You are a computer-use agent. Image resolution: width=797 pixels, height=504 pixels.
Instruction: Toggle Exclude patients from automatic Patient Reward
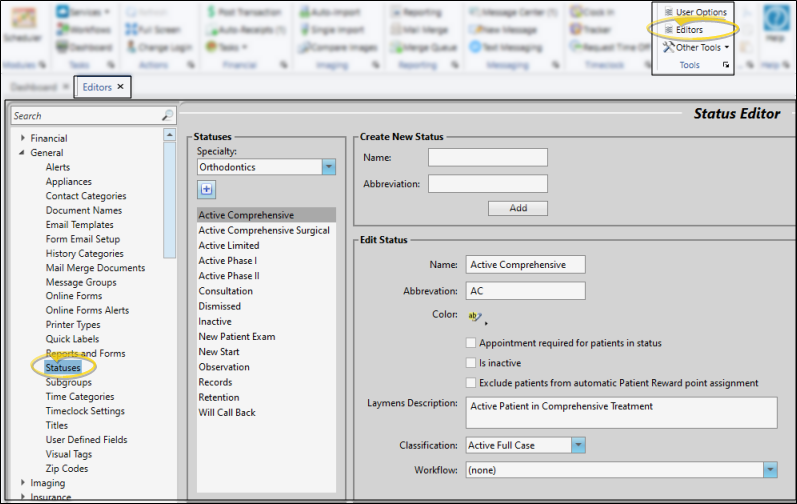[472, 383]
